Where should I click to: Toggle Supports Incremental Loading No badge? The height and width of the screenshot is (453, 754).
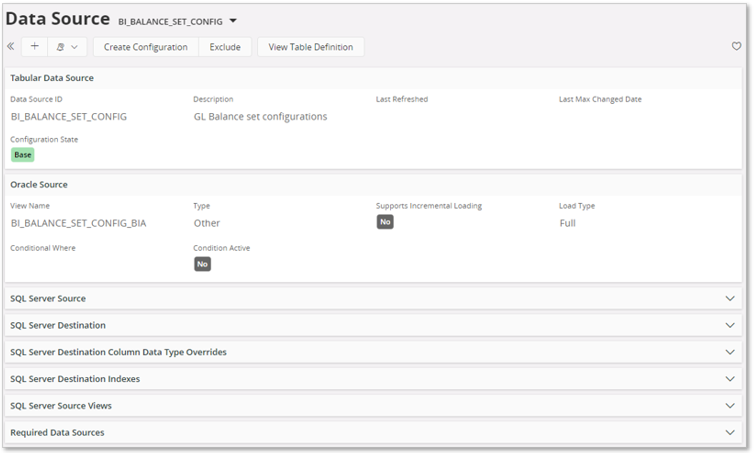(385, 222)
